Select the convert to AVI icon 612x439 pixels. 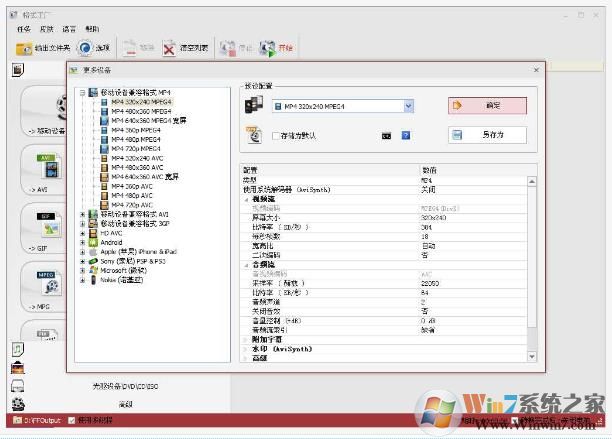[47, 166]
